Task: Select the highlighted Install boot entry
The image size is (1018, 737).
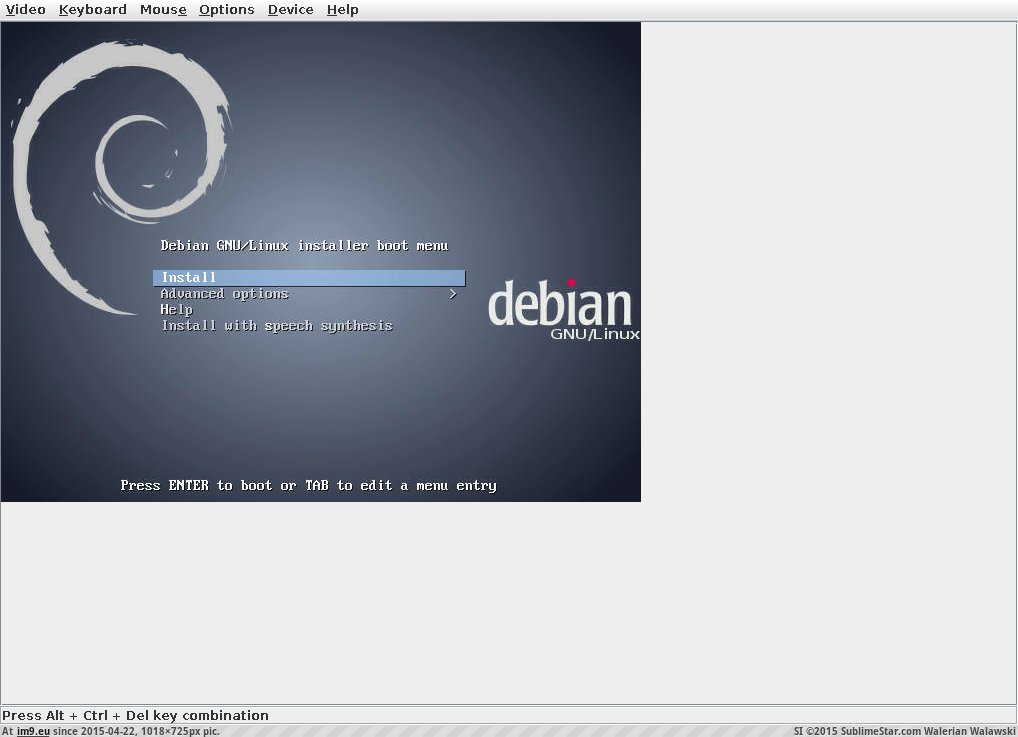Action: coord(308,278)
